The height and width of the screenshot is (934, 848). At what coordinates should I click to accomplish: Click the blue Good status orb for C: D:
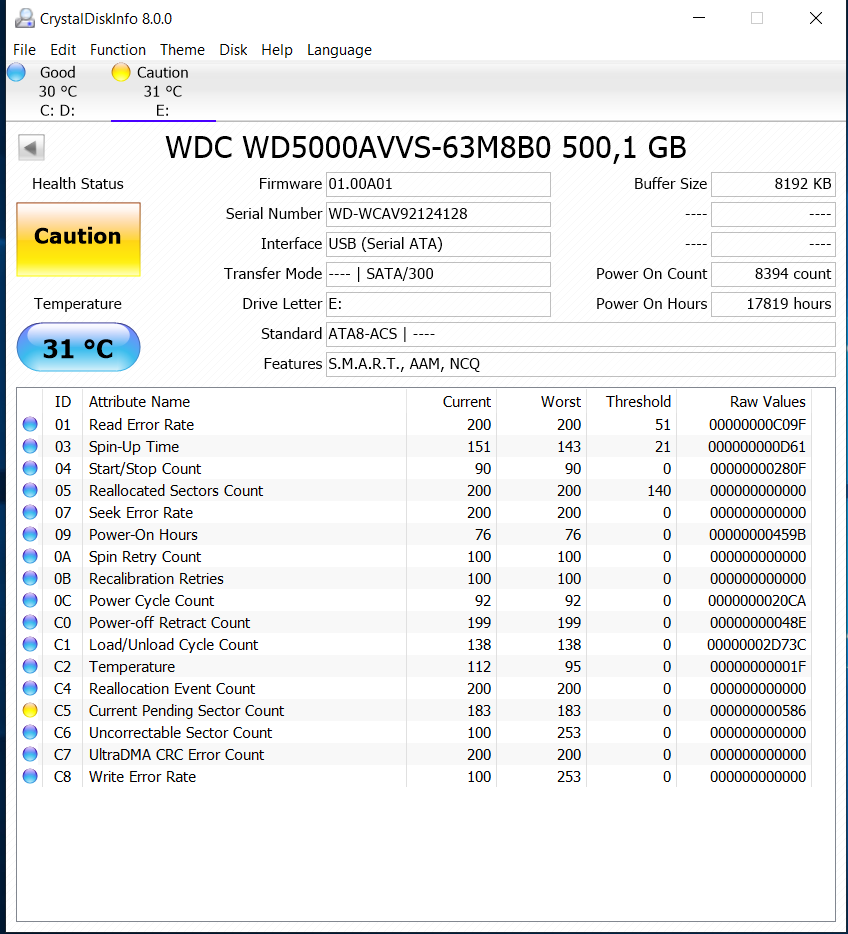click(17, 72)
